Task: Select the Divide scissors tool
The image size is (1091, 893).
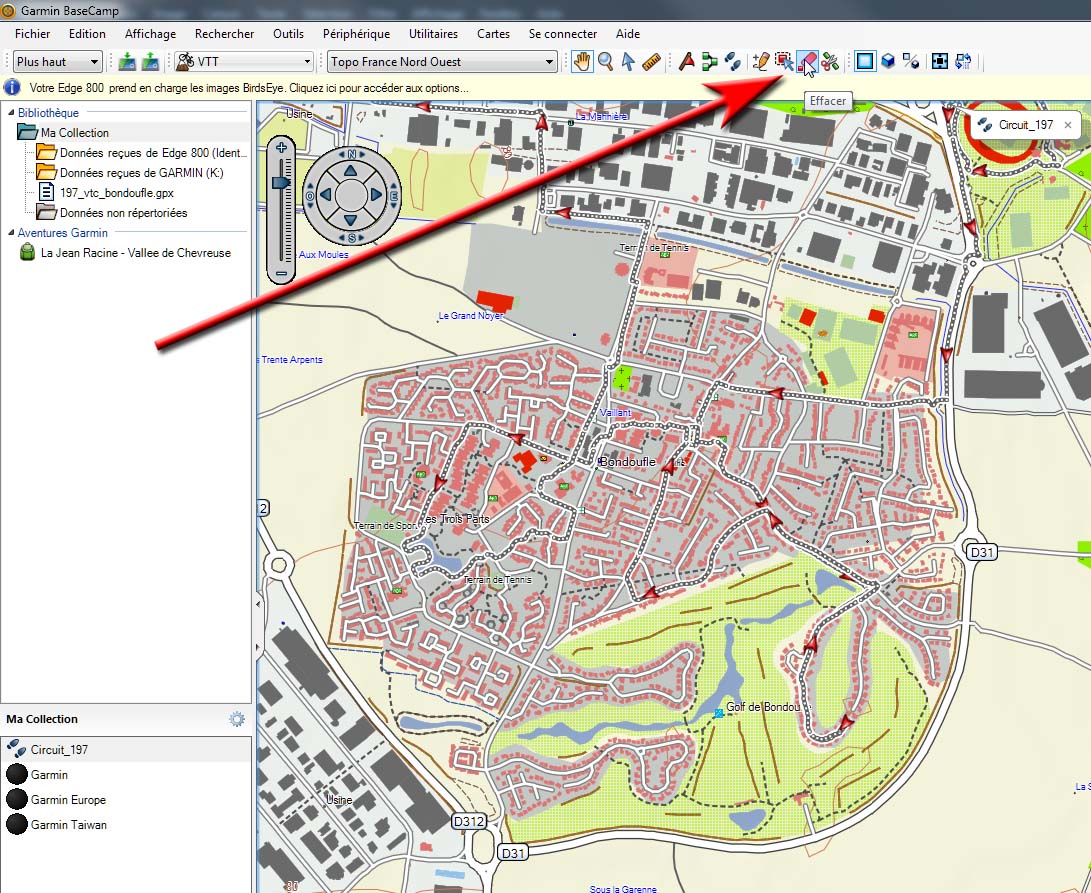Action: [830, 61]
